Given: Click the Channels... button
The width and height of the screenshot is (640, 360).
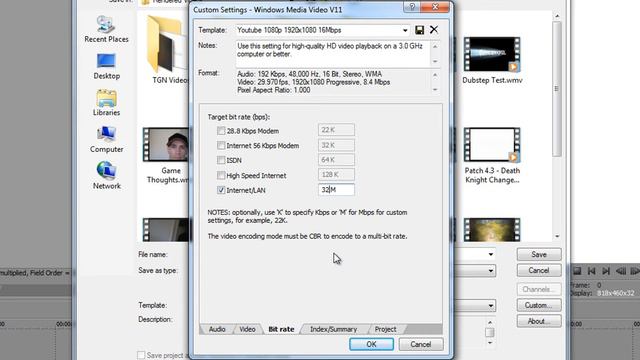Looking at the screenshot, I should coord(539,289).
